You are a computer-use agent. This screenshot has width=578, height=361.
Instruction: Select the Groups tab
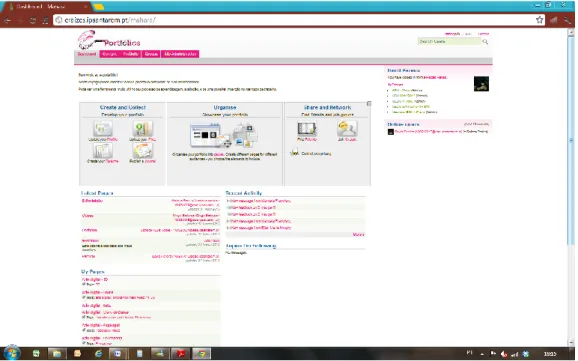coord(151,54)
